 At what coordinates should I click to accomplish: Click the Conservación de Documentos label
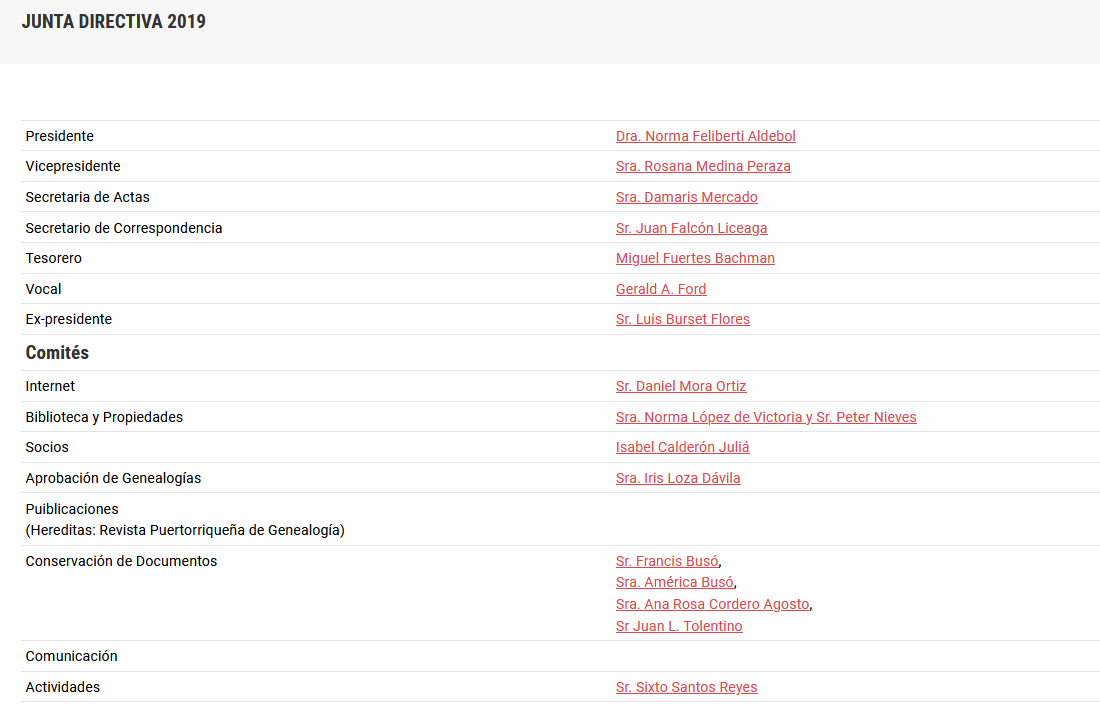pyautogui.click(x=121, y=561)
